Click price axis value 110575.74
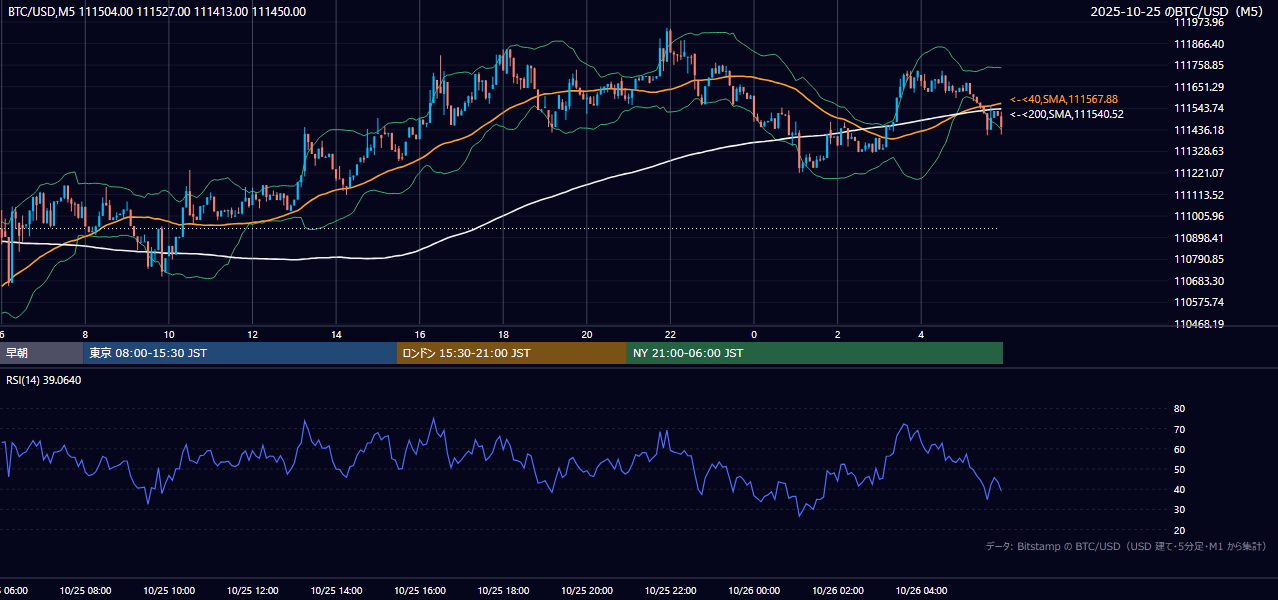This screenshot has width=1278, height=600. pos(1199,302)
